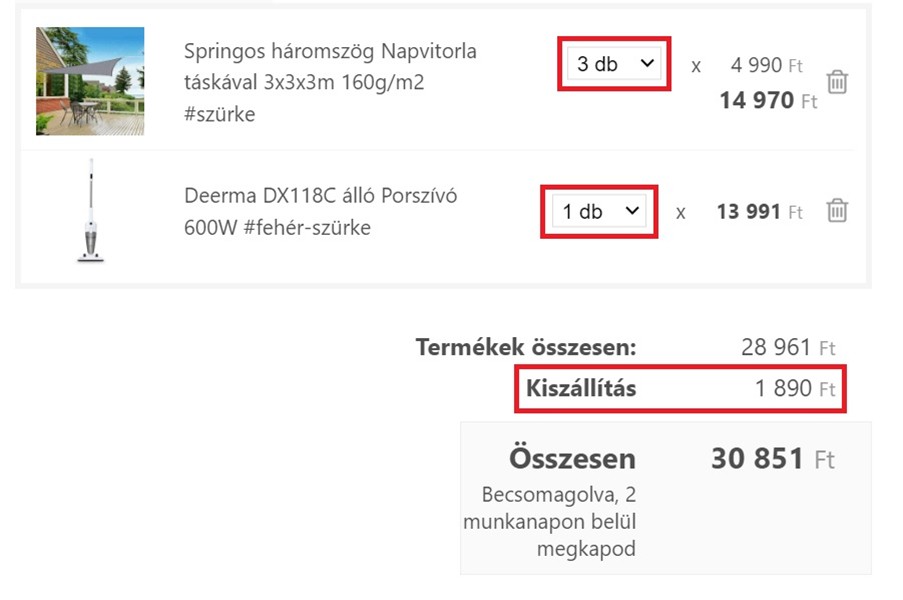Image resolution: width=903 pixels, height=600 pixels.
Task: Remove Deerma DX118C vacuum using trash icon
Action: [837, 211]
